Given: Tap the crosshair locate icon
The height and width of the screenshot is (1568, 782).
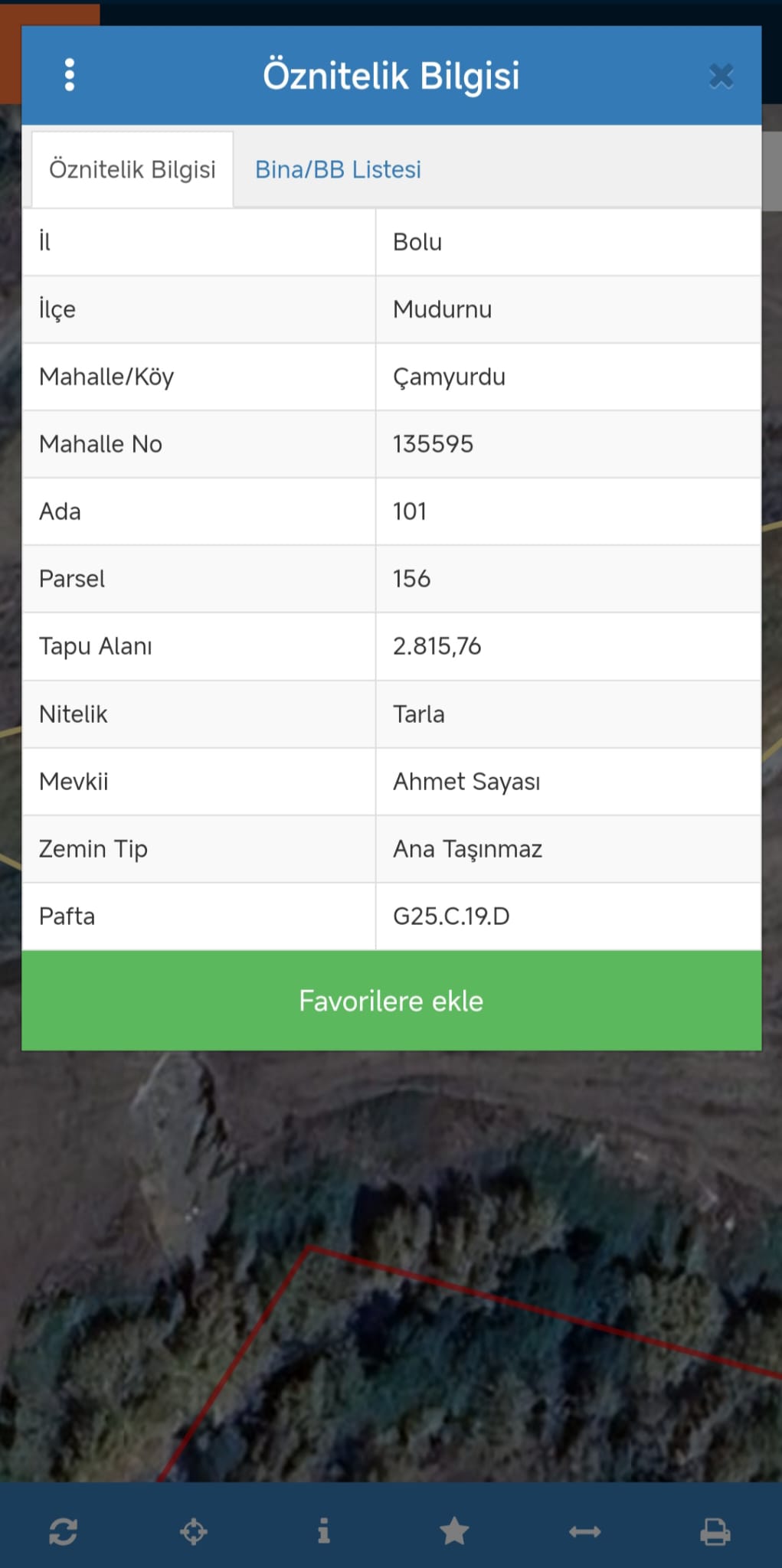Looking at the screenshot, I should [194, 1531].
